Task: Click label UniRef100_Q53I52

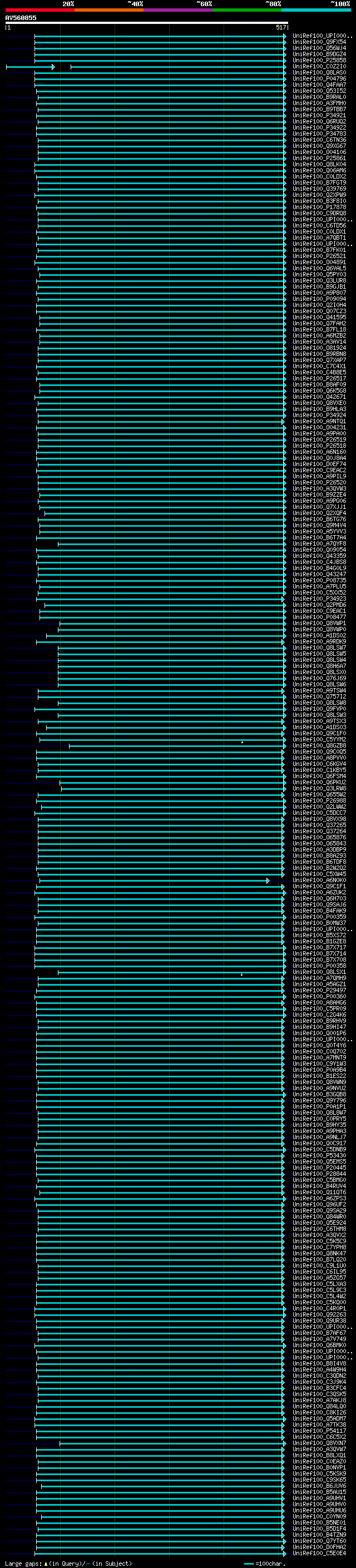Action: point(319,91)
